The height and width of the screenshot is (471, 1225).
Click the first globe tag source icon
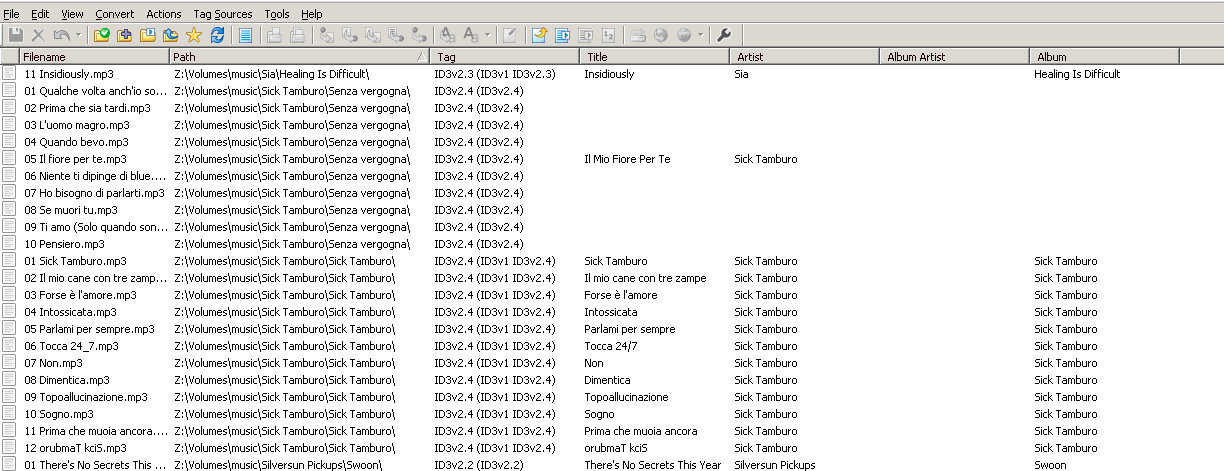pyautogui.click(x=661, y=35)
